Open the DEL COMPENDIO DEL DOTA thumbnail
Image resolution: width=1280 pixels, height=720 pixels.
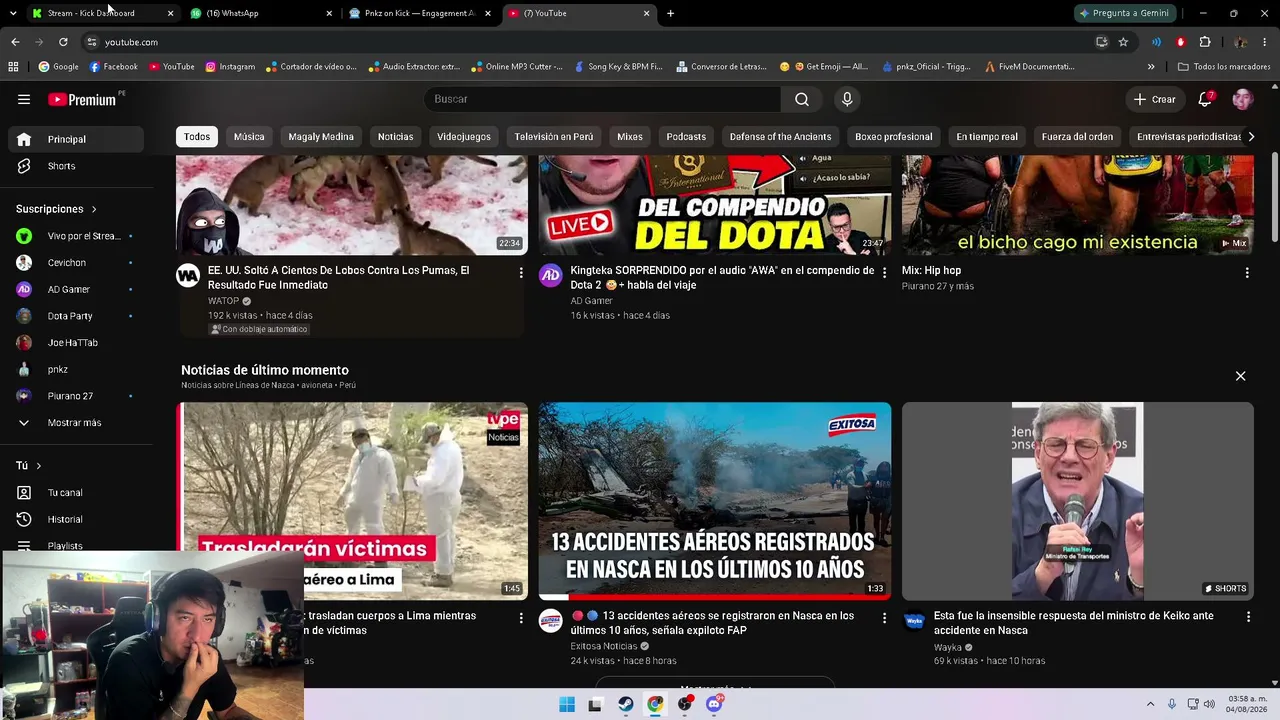tap(715, 205)
